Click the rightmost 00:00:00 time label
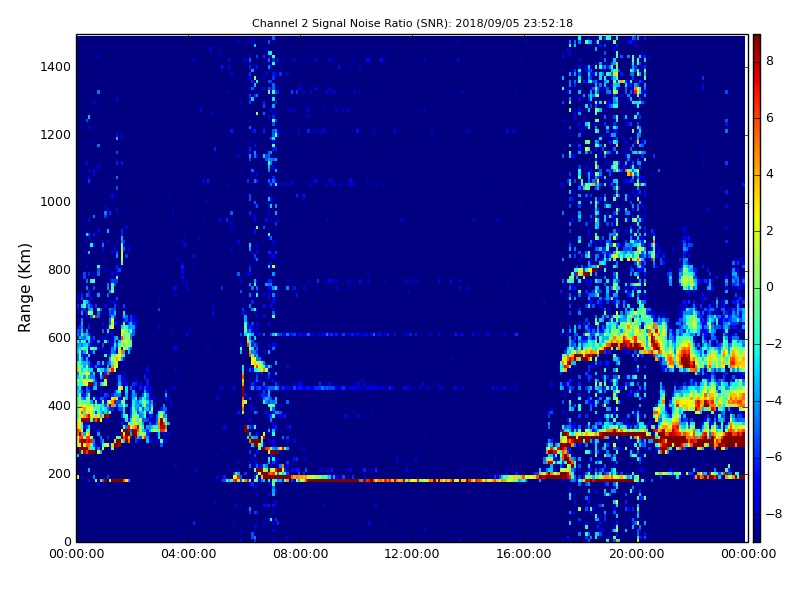The image size is (800, 600). [748, 554]
